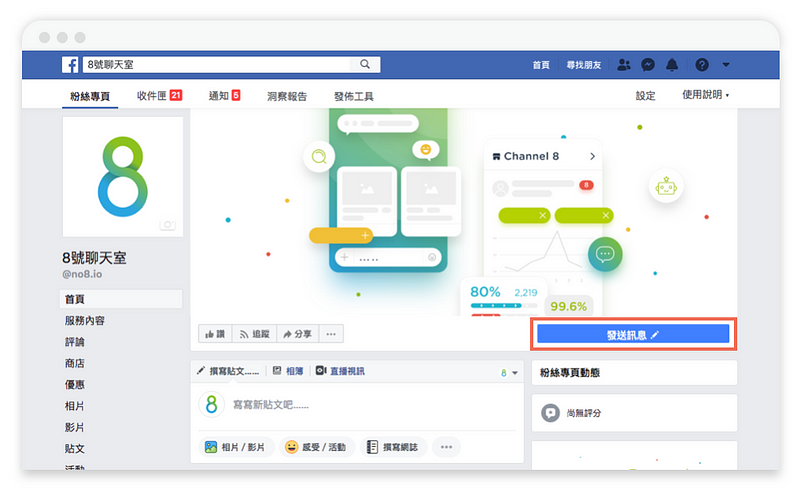The width and height of the screenshot is (800, 500).
Task: Go to 首頁 in the blue top bar
Action: coord(541,65)
